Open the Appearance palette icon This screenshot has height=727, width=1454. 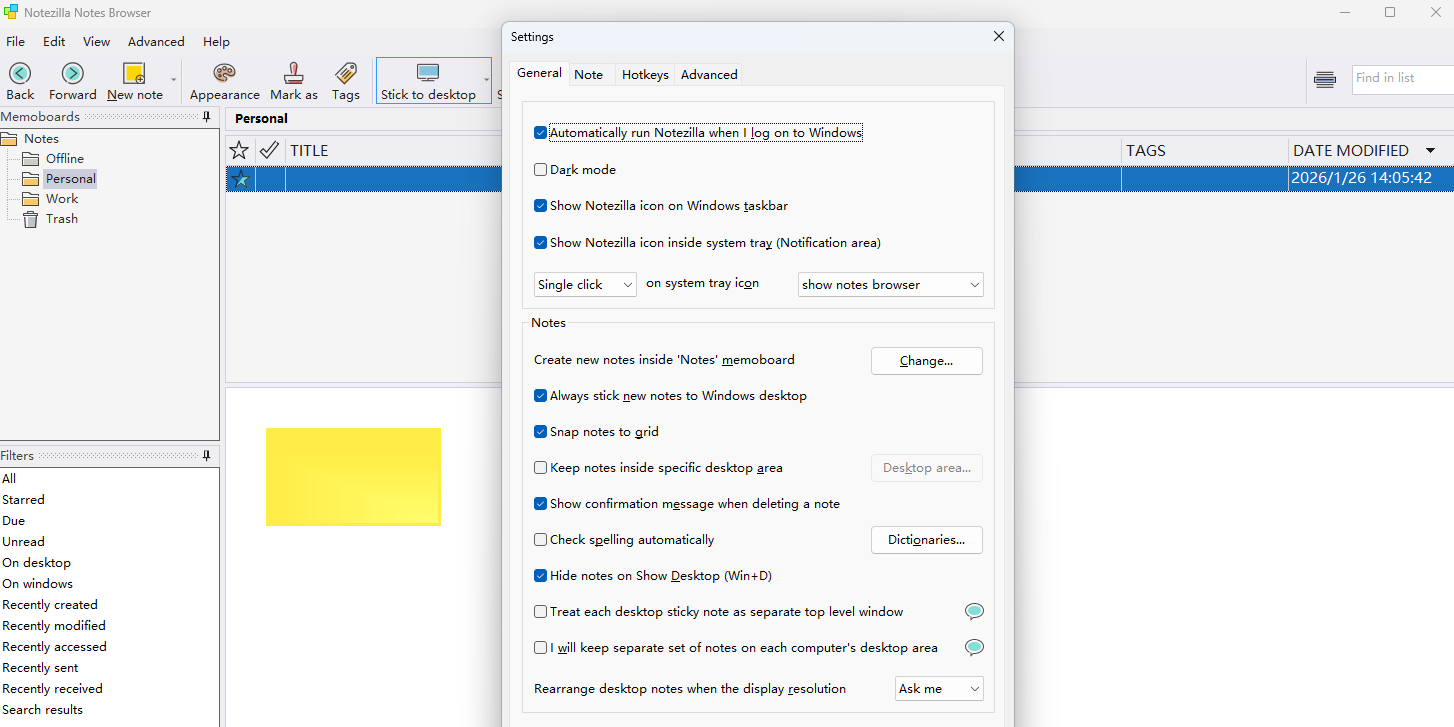(224, 73)
